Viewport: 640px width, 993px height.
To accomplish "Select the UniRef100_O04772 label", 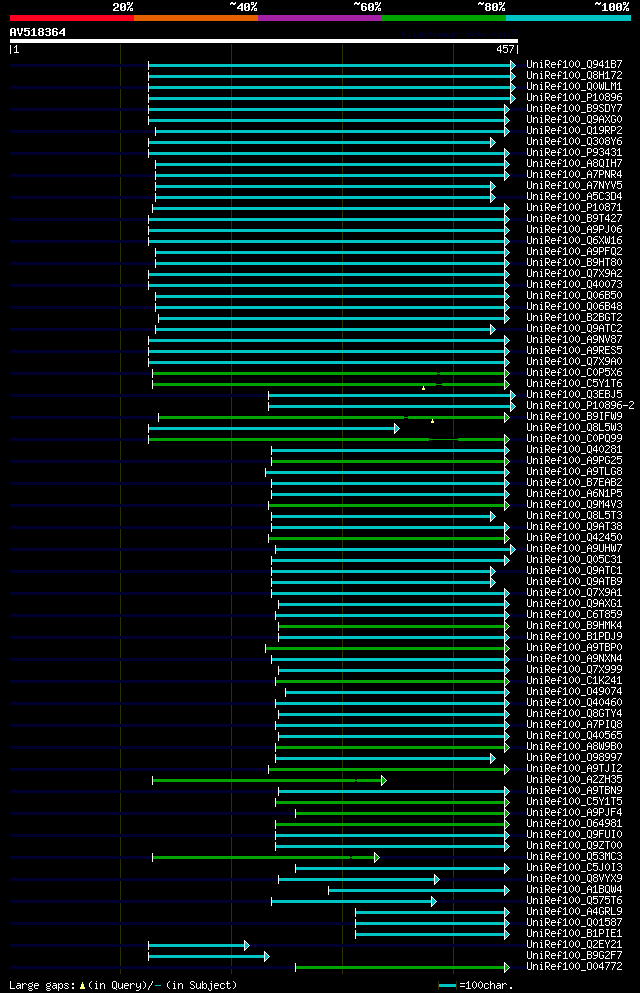I will click(574, 967).
